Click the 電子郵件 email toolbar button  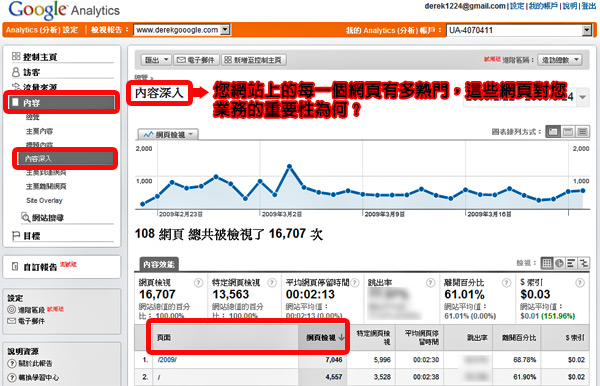(x=197, y=60)
